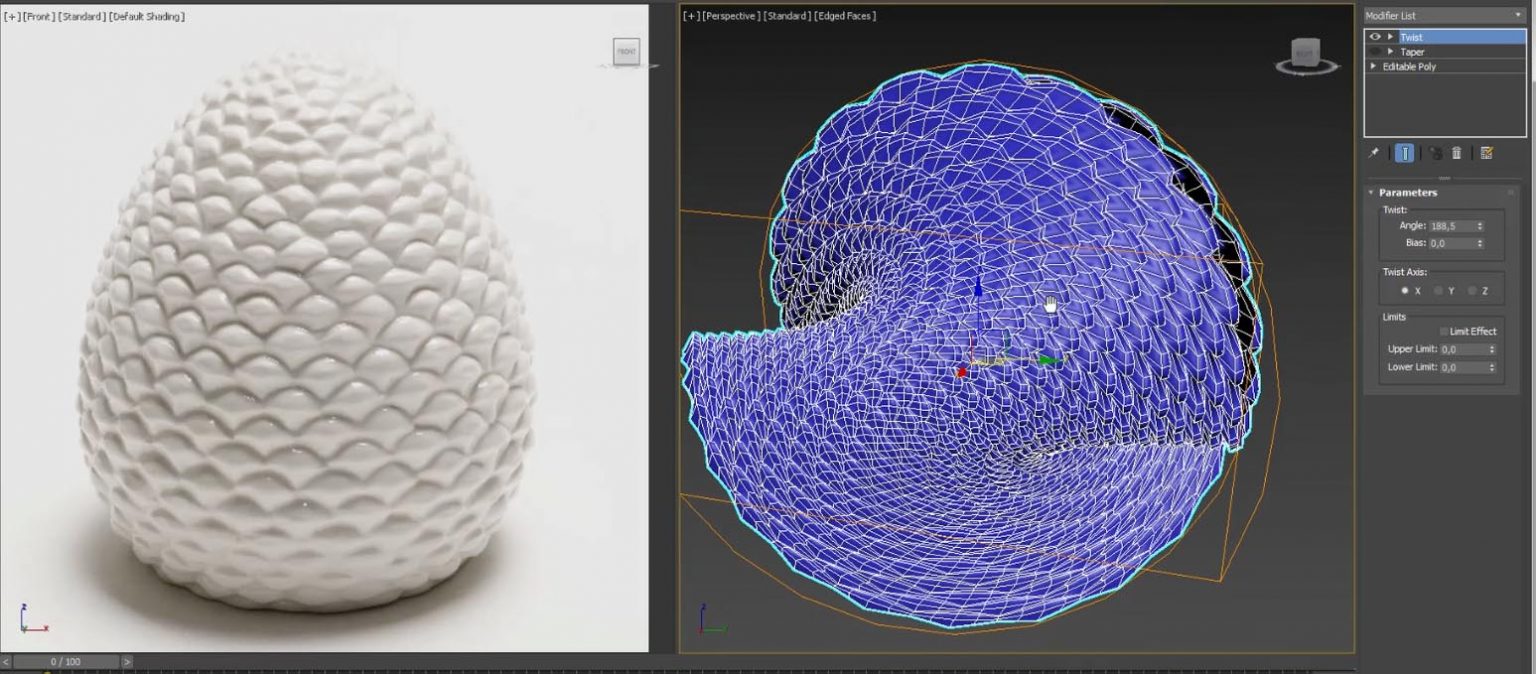
Task: Open Standard menu in Perspective viewport
Action: tap(787, 16)
